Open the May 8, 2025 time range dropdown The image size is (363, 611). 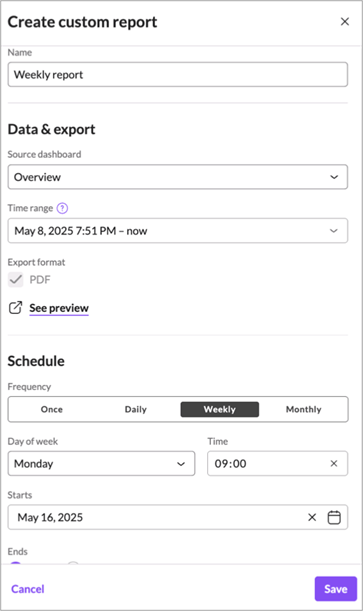pyautogui.click(x=178, y=231)
